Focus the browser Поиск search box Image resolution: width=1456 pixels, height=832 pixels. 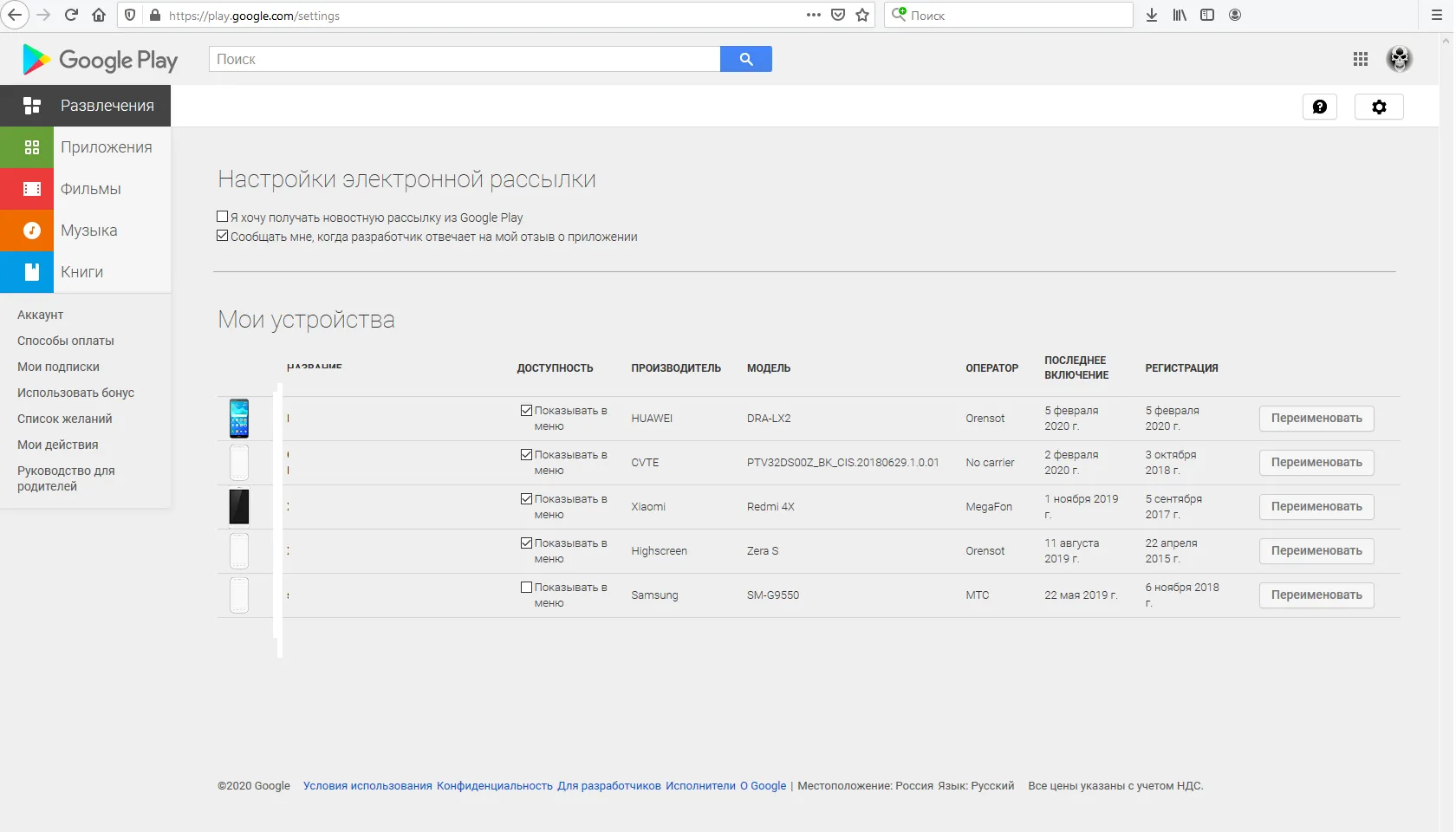[1008, 15]
